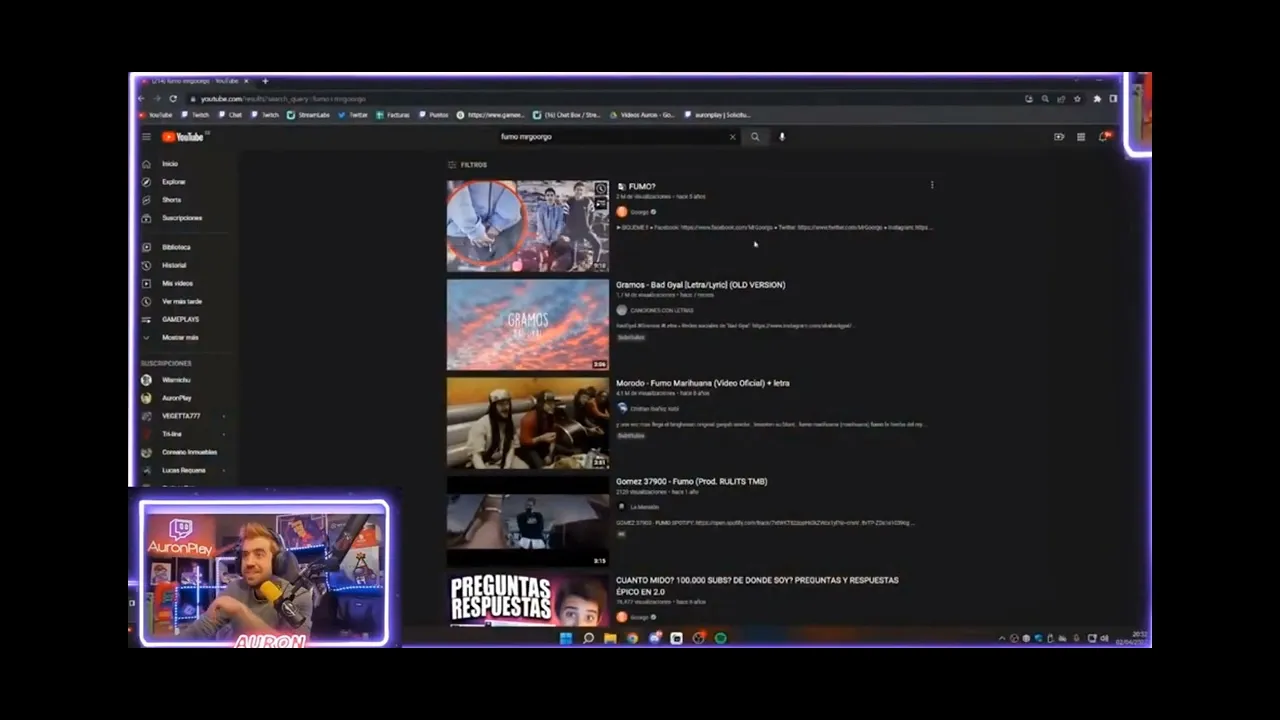Open the browser side panel icon
1280x720 pixels.
[1113, 99]
